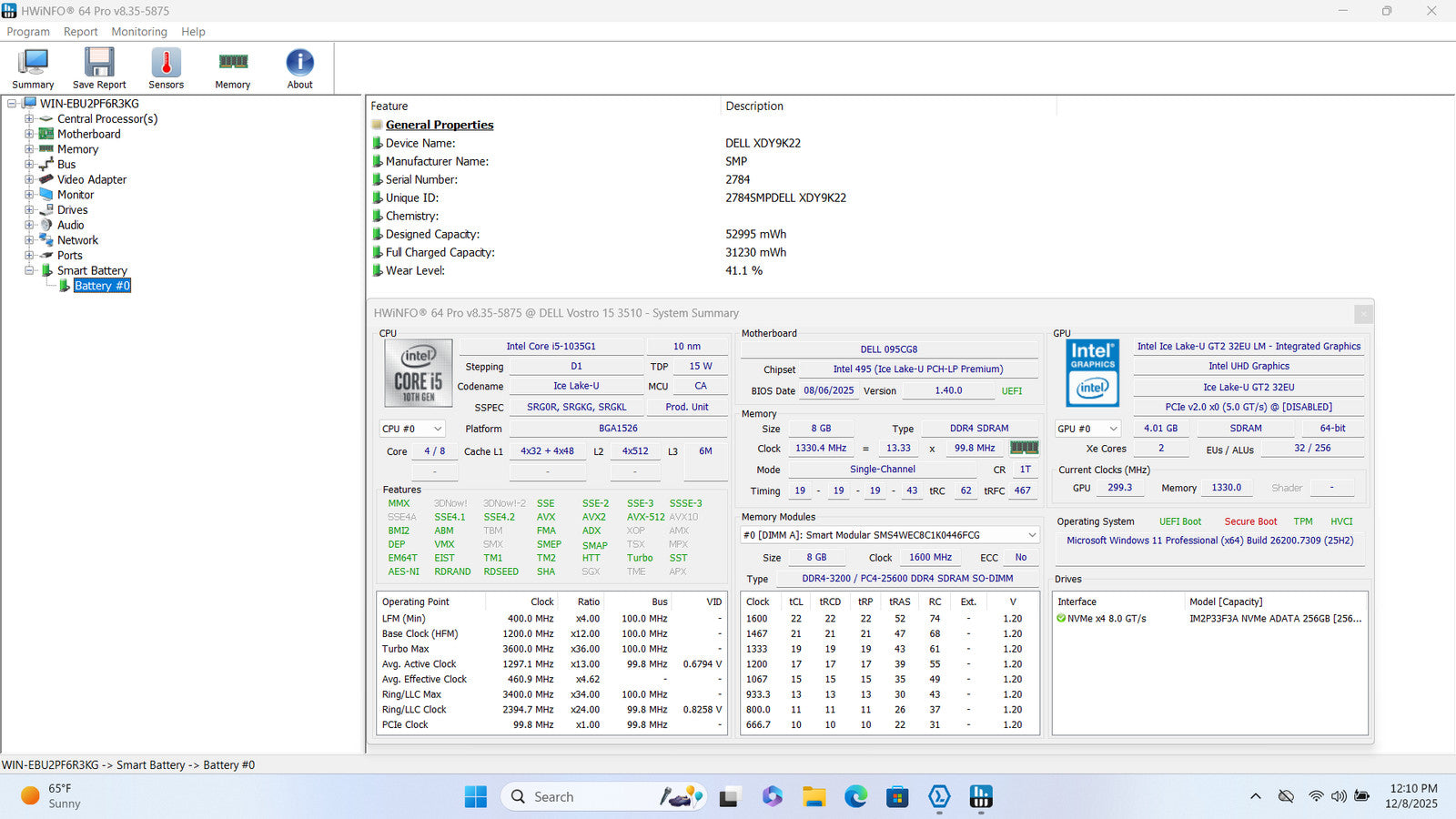Click the Intel Core i5 CPU logo
1456x819 pixels.
point(418,373)
